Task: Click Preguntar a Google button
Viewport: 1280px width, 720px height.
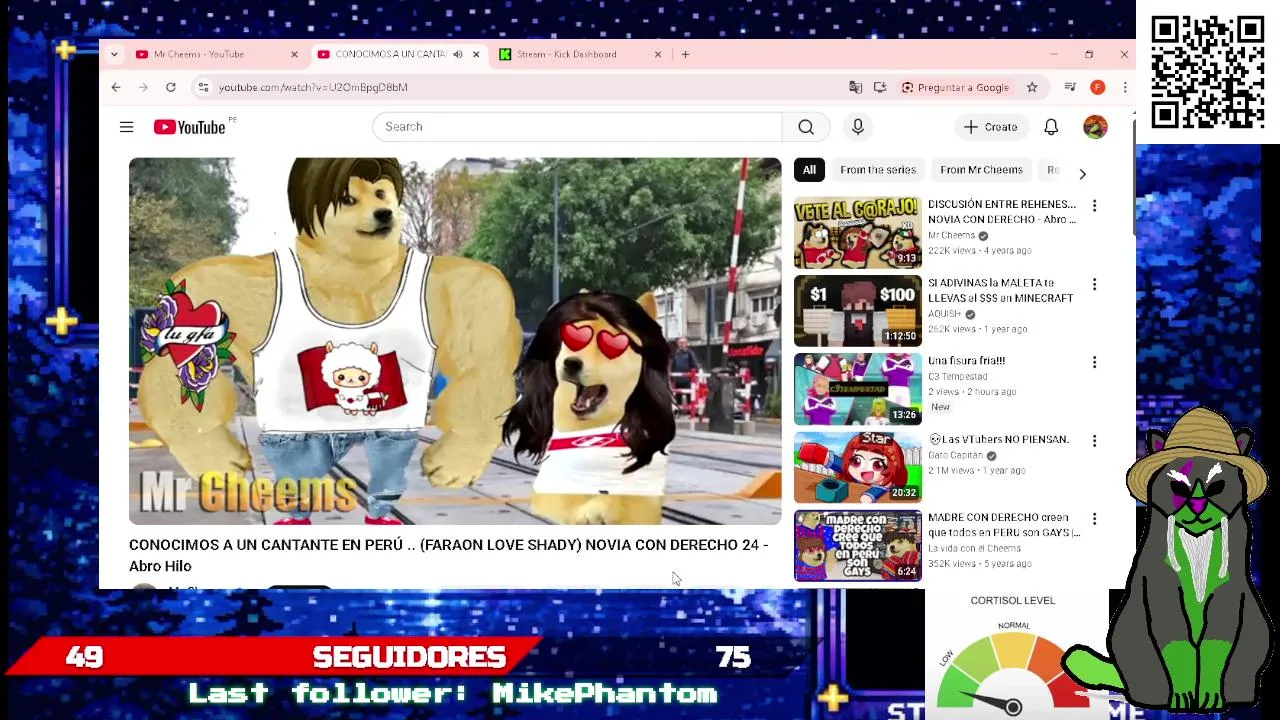Action: [x=956, y=87]
